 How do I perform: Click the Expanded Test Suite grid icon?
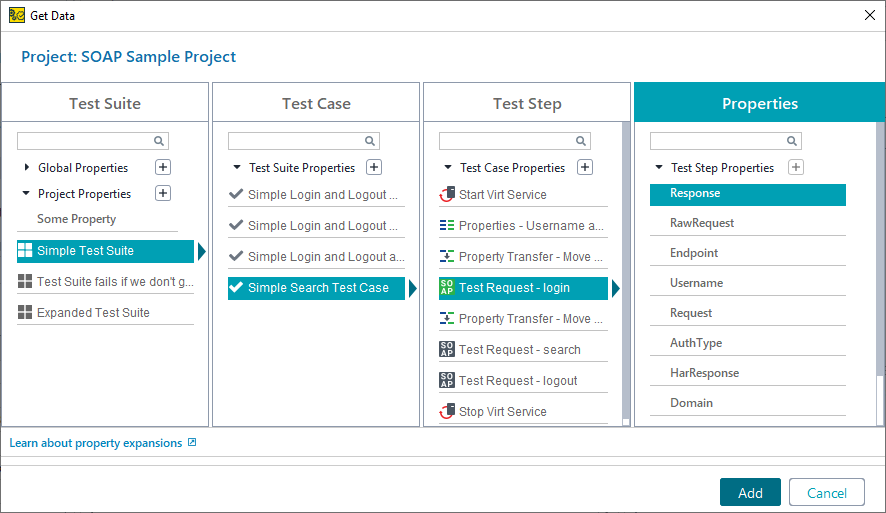[x=25, y=312]
